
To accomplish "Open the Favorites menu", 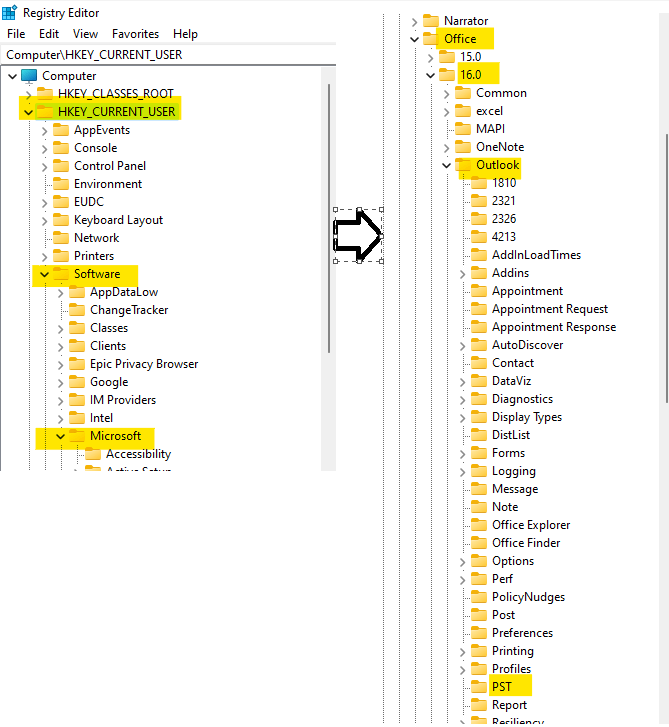I will tap(135, 34).
